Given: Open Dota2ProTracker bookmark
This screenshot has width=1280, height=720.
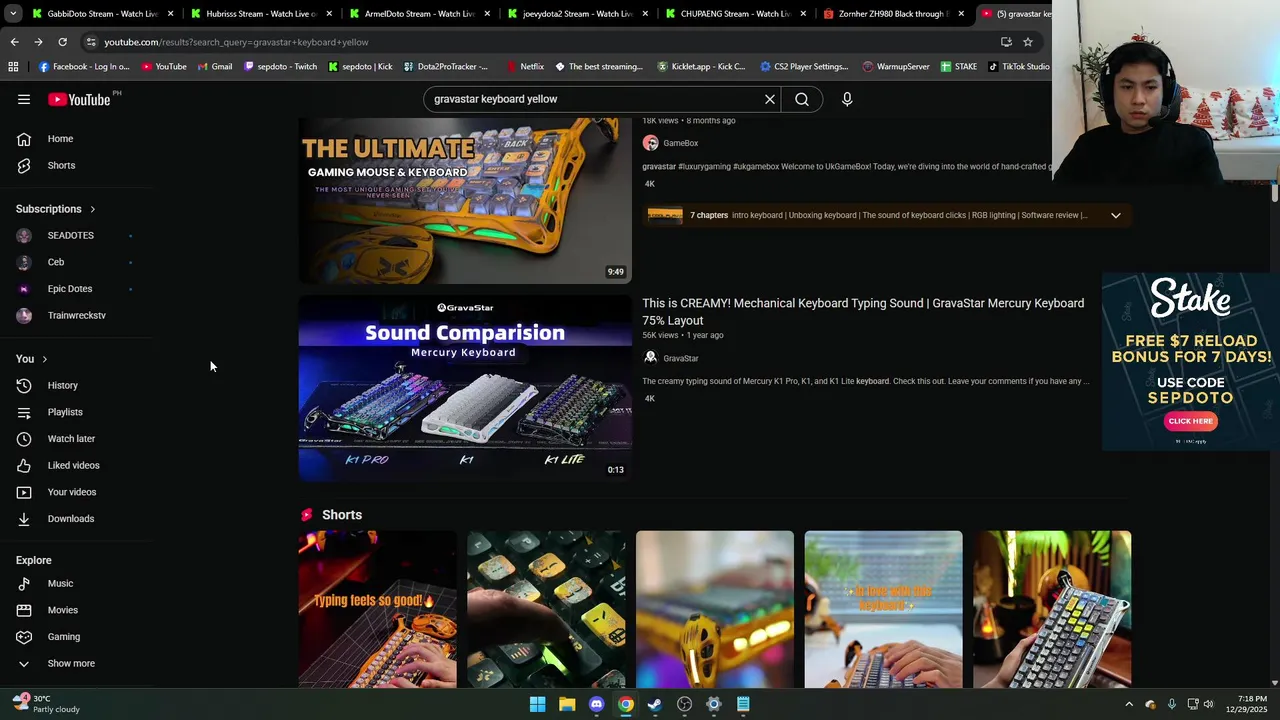Looking at the screenshot, I should coord(445,67).
